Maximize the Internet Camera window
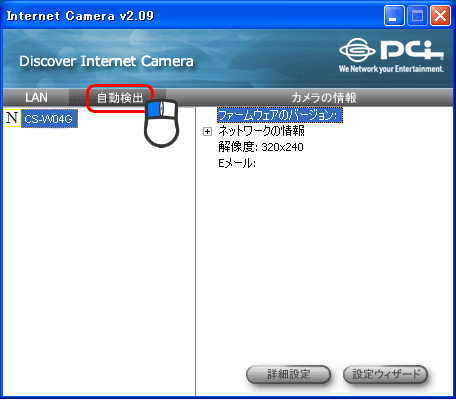456x420 pixels. pos(417,15)
